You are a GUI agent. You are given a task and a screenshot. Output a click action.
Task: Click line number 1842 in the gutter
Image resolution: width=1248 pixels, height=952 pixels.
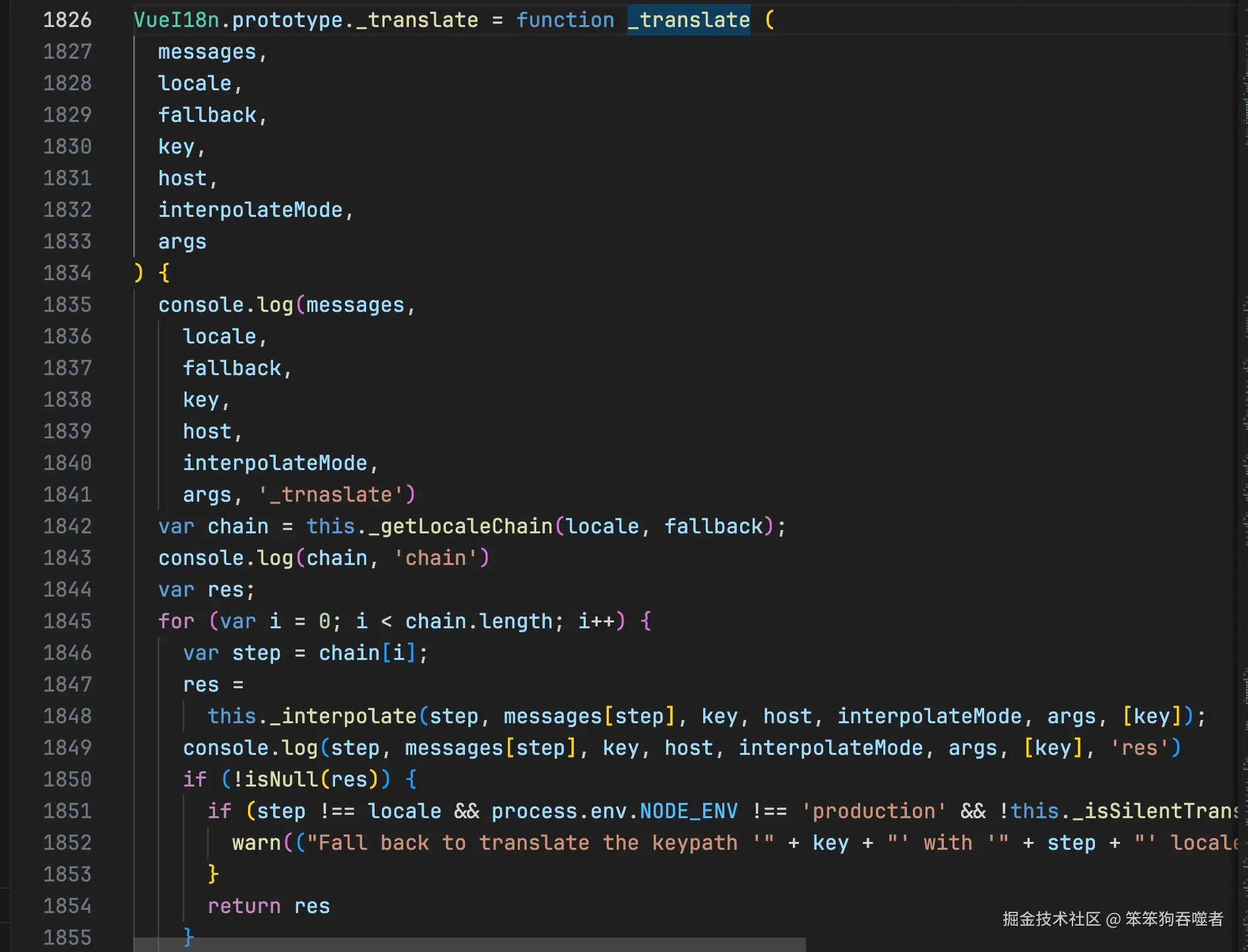click(67, 526)
